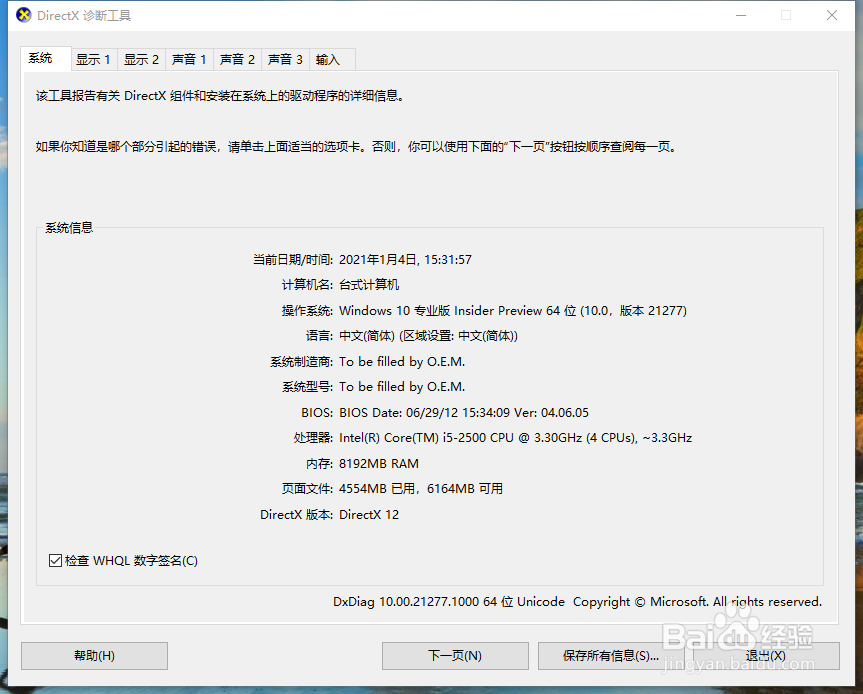Switch to the 显示 1 tab
The height and width of the screenshot is (694, 863).
tap(93, 59)
